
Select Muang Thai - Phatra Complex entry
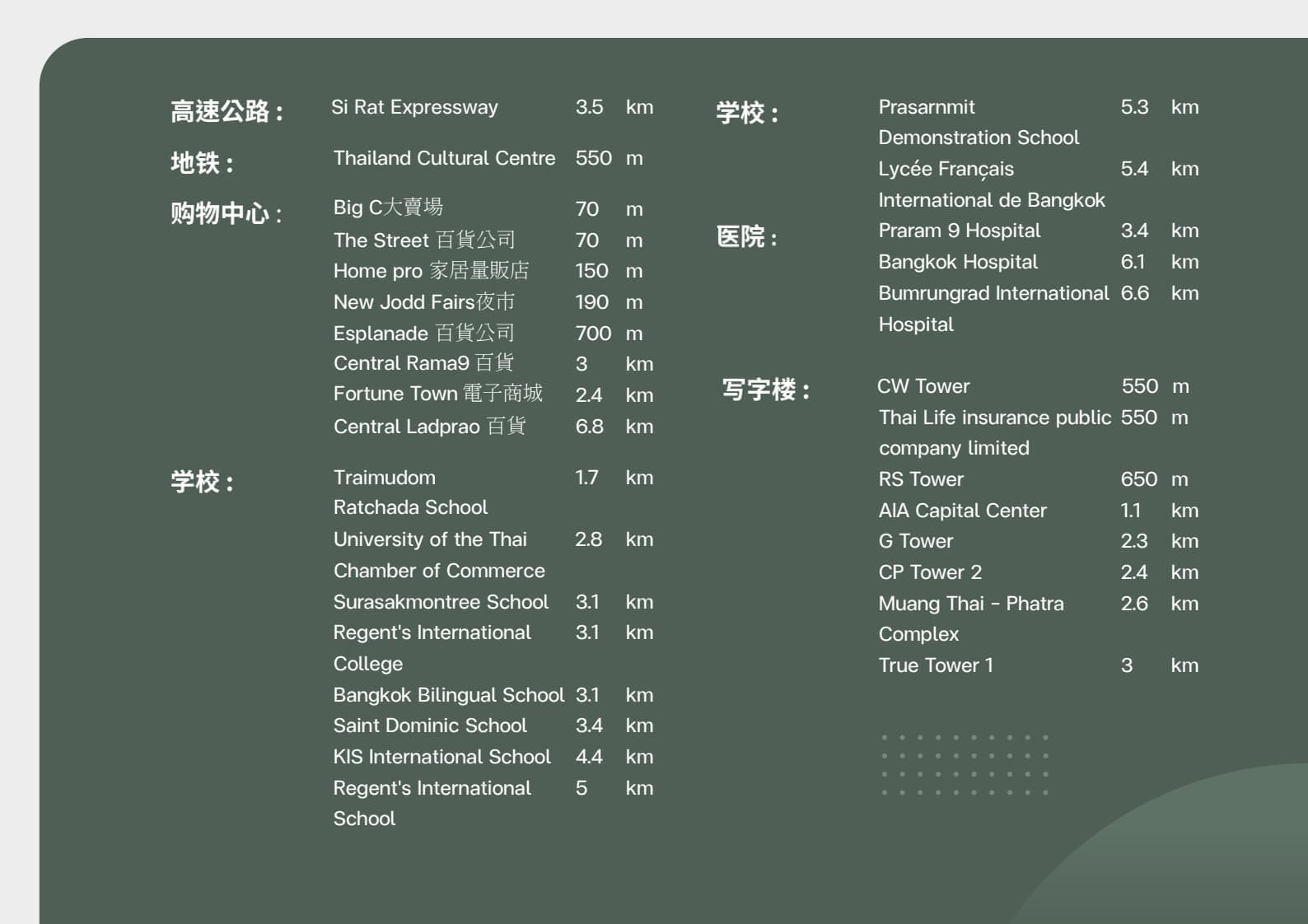point(971,618)
